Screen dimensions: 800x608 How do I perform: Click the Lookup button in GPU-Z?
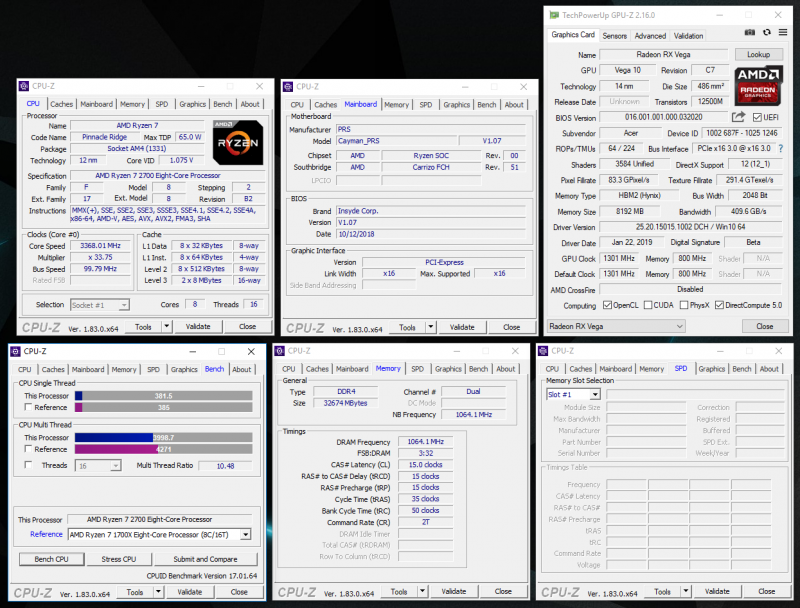coord(759,54)
